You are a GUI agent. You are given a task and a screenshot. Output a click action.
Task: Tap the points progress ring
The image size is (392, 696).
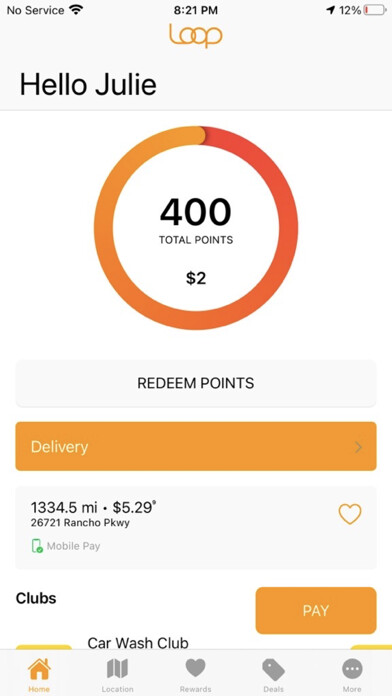196,228
